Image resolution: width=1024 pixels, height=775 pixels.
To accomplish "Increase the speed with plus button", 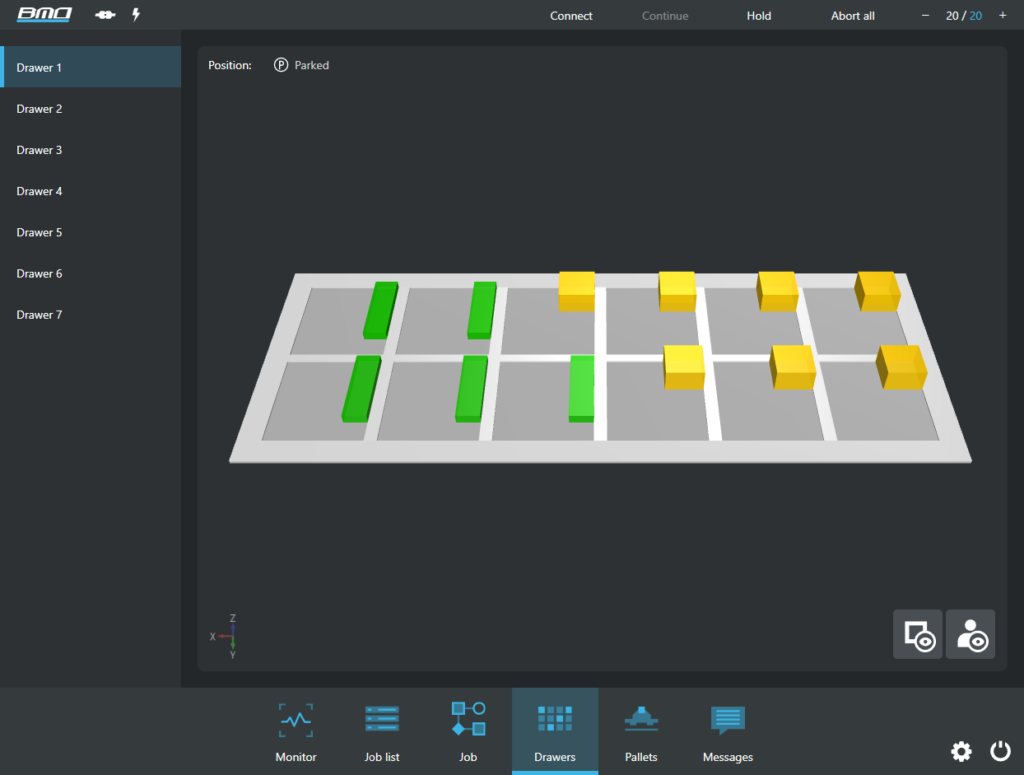I will [1002, 15].
